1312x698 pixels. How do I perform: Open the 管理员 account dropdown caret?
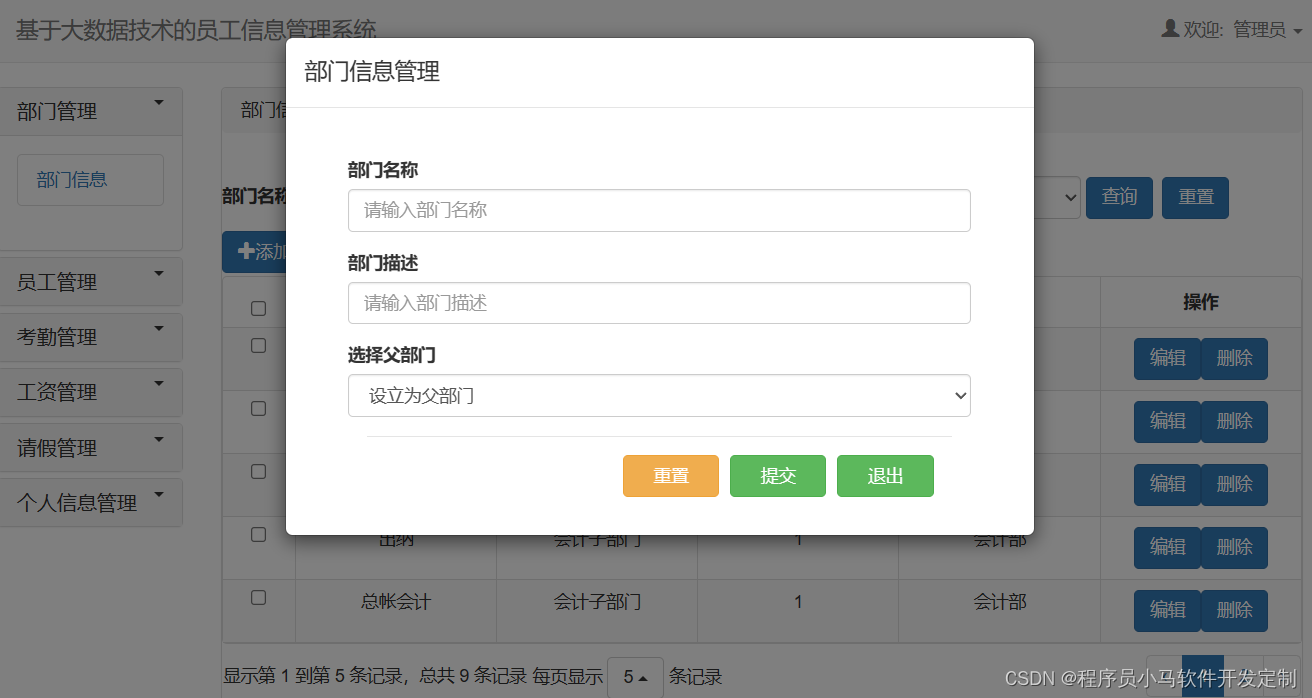click(1299, 29)
